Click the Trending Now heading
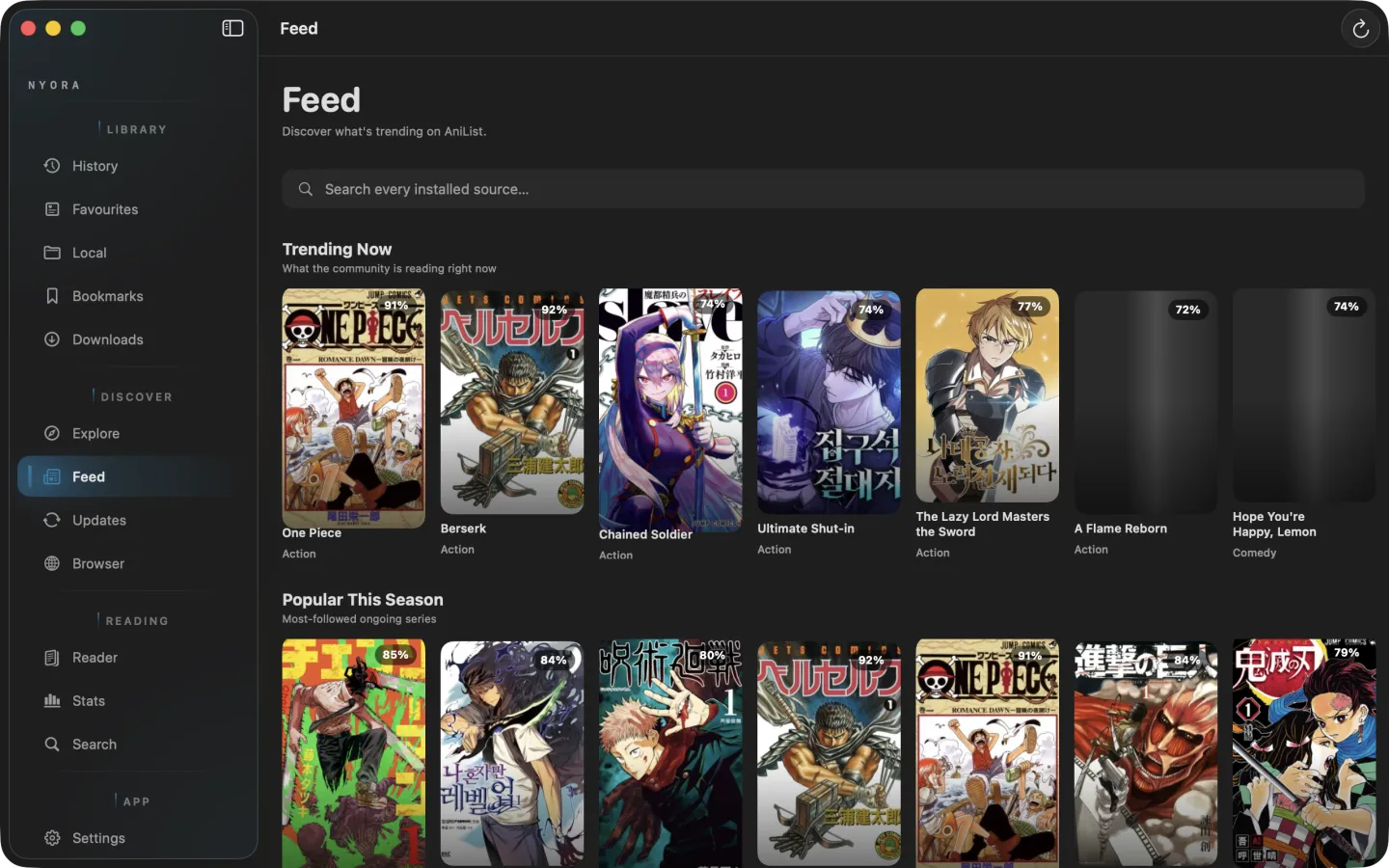Image resolution: width=1389 pixels, height=868 pixels. tap(337, 249)
